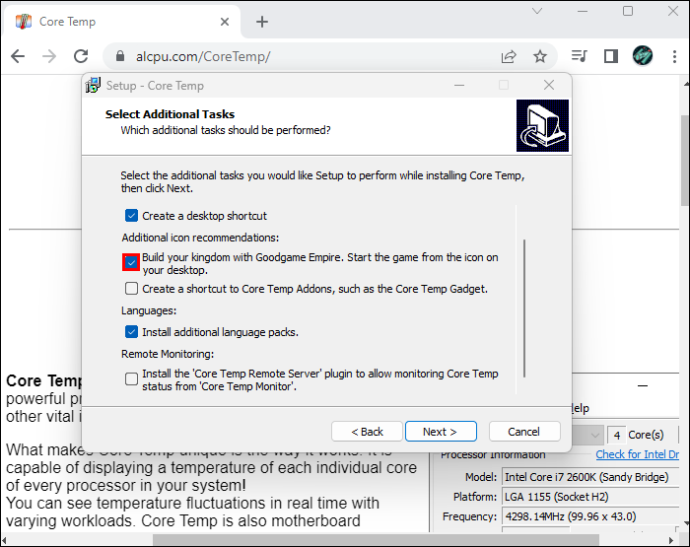This screenshot has height=547, width=690.
Task: Follow the Check for Intel Dr link
Action: [637, 455]
